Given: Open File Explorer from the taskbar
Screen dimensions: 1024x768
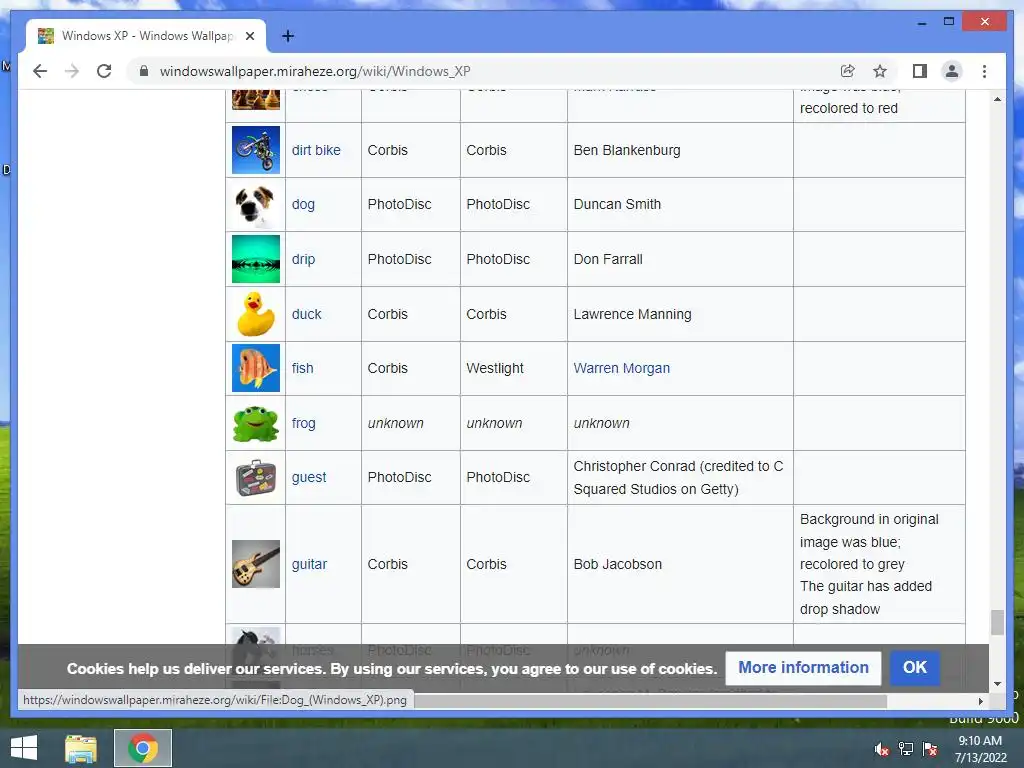Looking at the screenshot, I should pyautogui.click(x=81, y=748).
